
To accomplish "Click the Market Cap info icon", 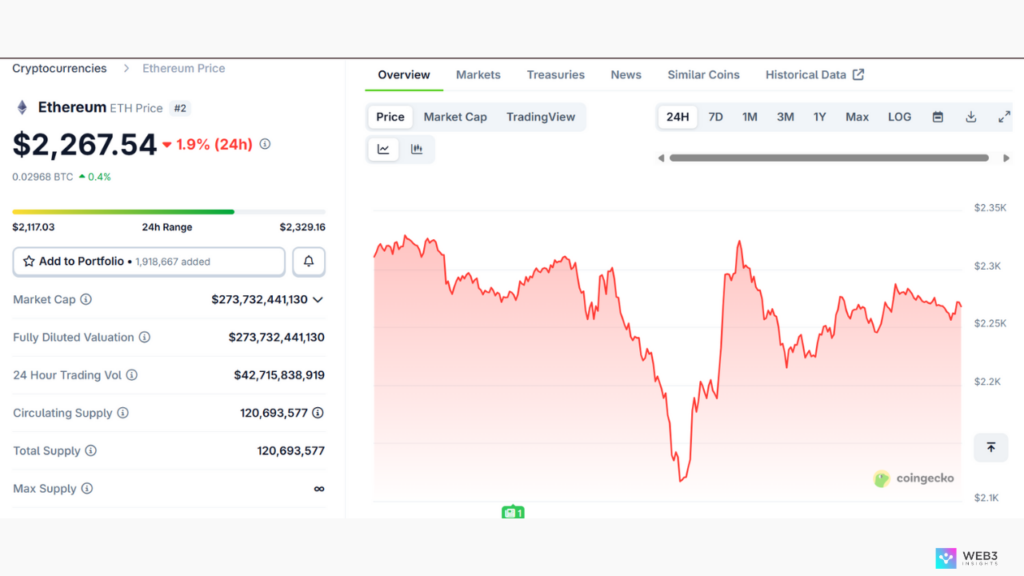I will point(86,299).
